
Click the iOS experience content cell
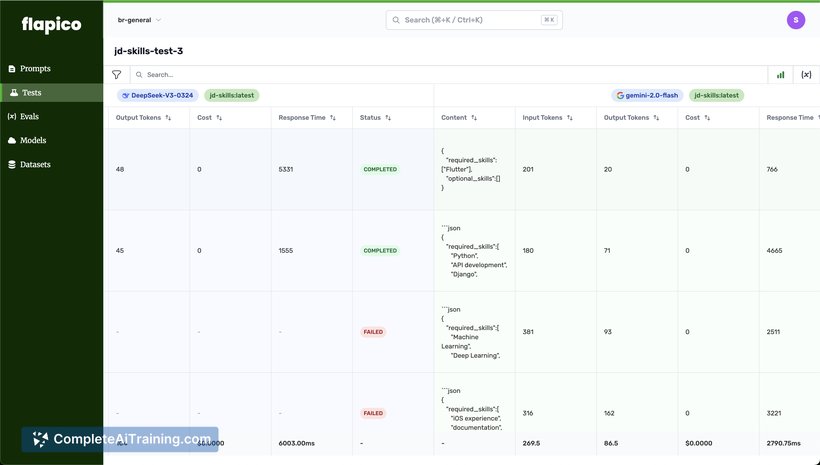click(474, 404)
